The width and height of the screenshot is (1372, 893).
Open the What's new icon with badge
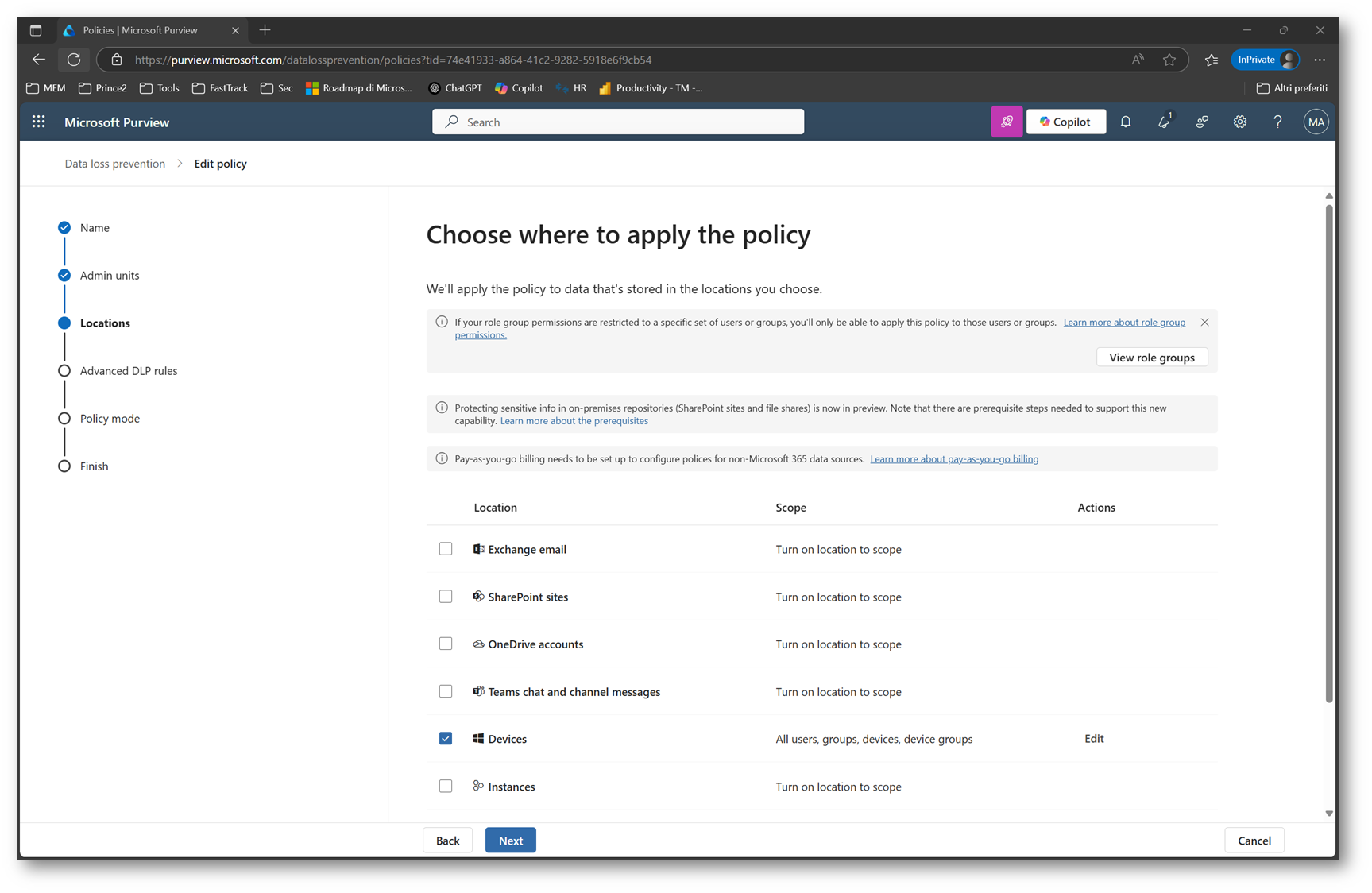[1164, 122]
